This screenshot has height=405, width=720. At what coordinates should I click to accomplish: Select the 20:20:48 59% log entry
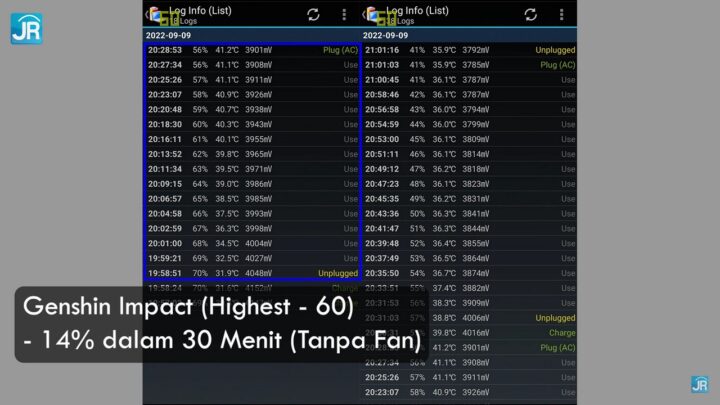253,109
